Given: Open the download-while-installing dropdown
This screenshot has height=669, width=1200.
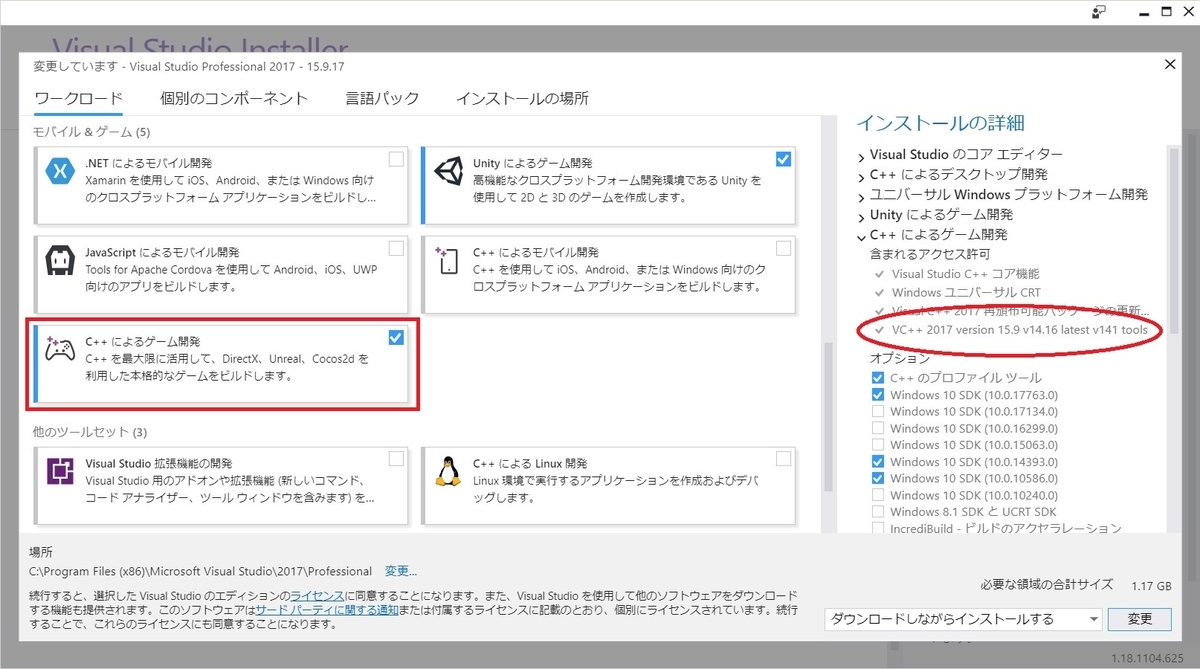Looking at the screenshot, I should coord(963,619).
